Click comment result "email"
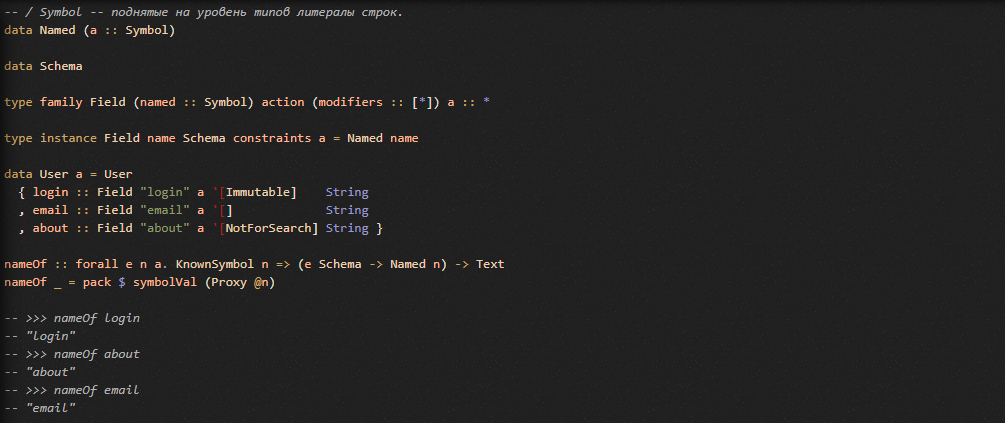The width and height of the screenshot is (1005, 423). point(51,408)
